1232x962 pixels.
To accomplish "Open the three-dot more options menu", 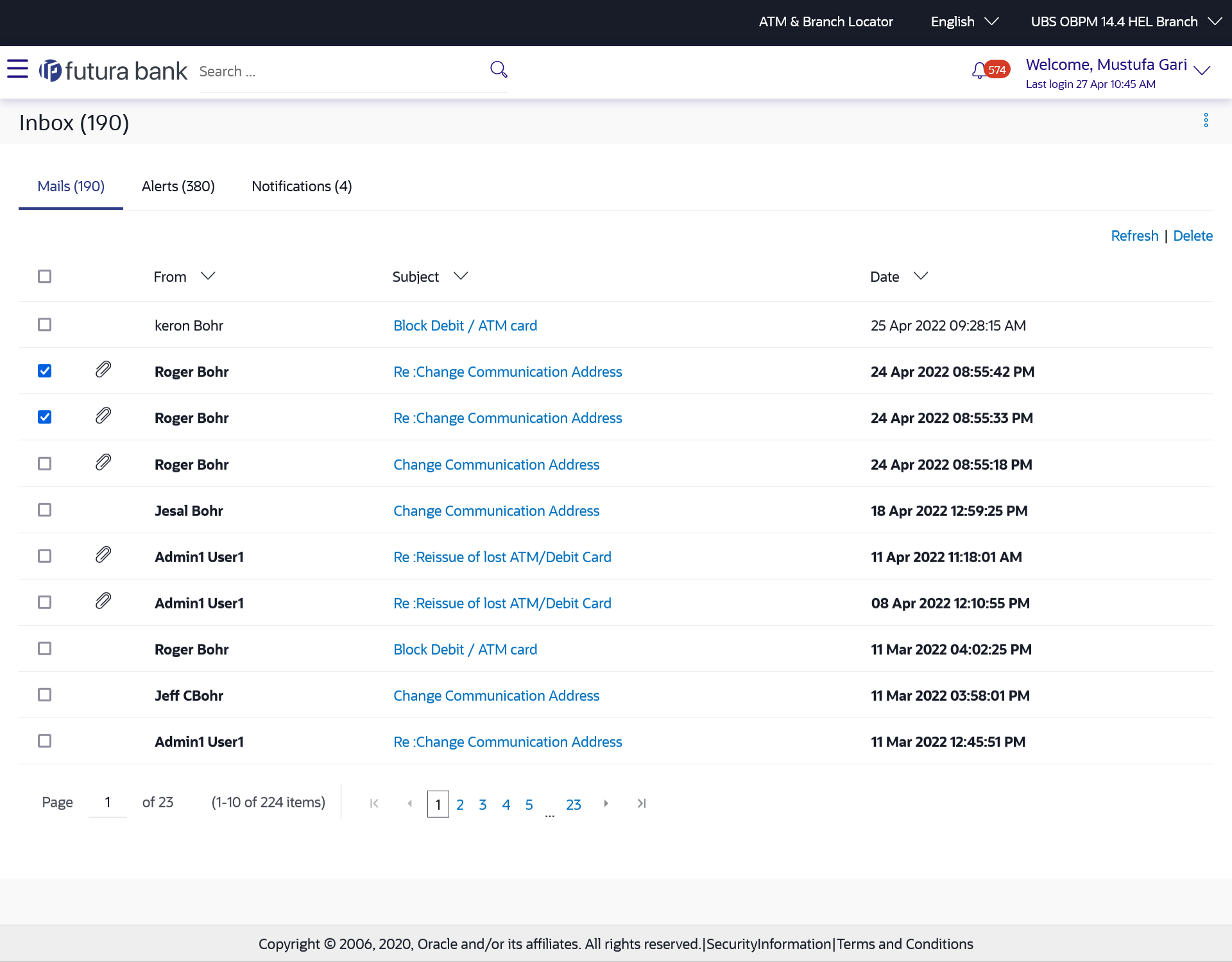I will (x=1206, y=121).
